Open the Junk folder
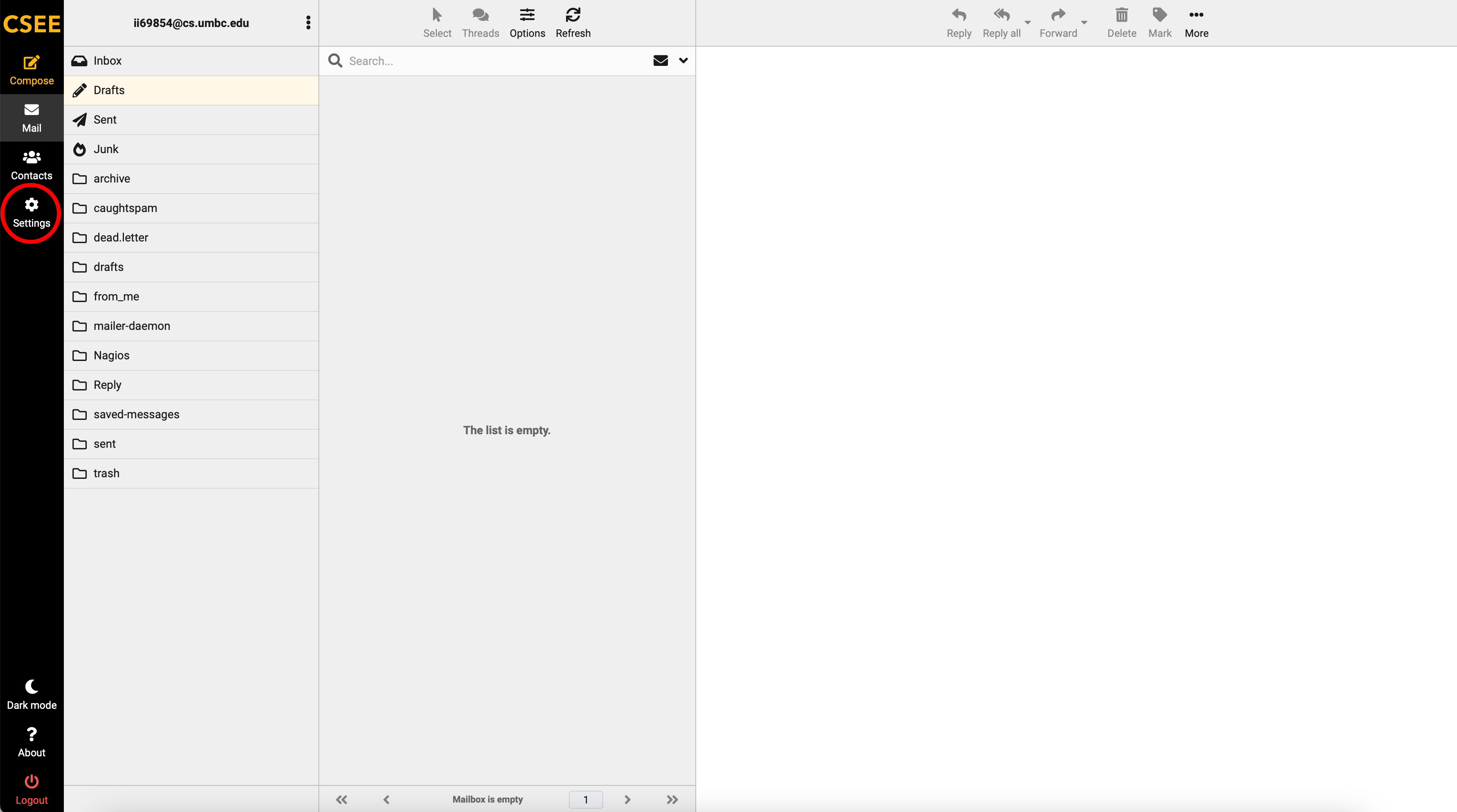1457x812 pixels. (191, 149)
